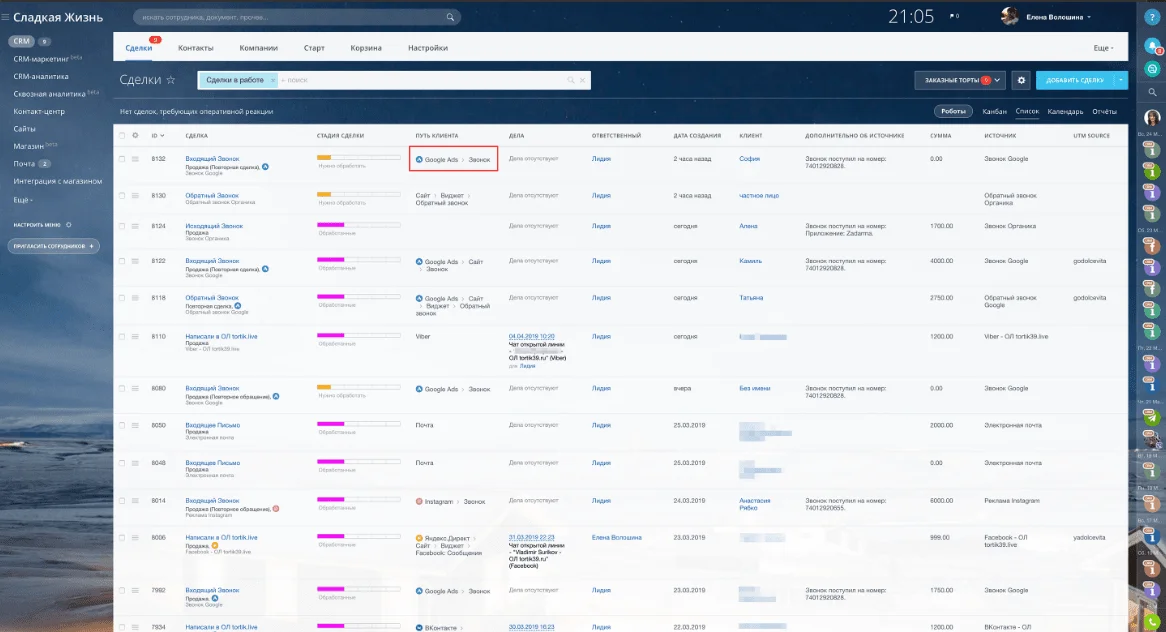Select the checkbox for deal 8124
The width and height of the screenshot is (1166, 632).
pos(122,226)
